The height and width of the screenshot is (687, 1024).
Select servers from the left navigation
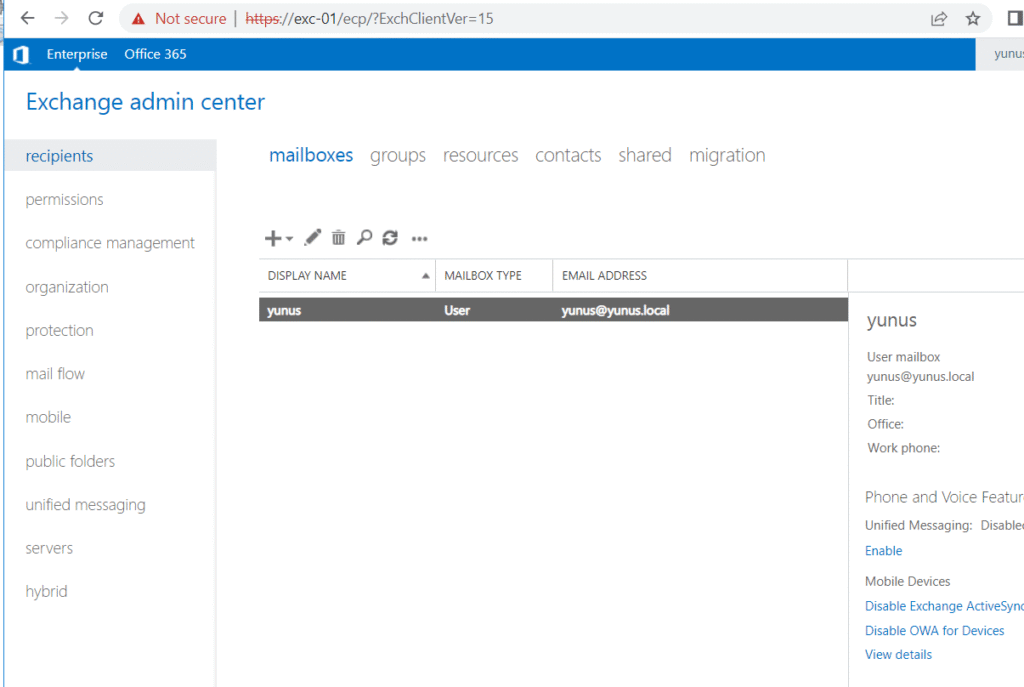click(x=49, y=548)
